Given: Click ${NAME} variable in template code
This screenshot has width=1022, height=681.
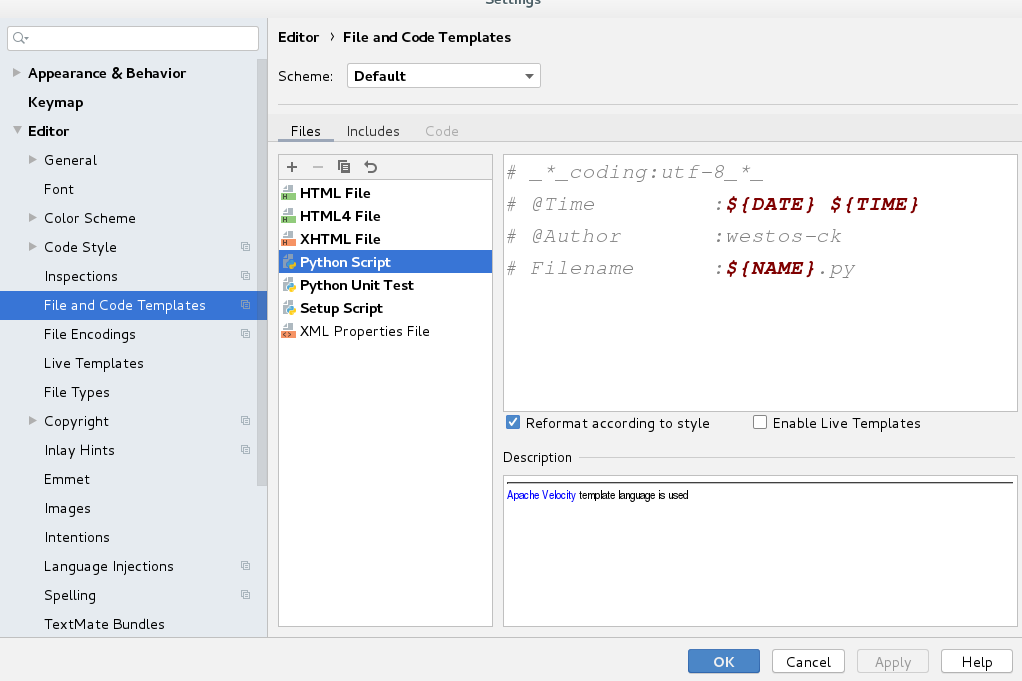Looking at the screenshot, I should coord(770,268).
